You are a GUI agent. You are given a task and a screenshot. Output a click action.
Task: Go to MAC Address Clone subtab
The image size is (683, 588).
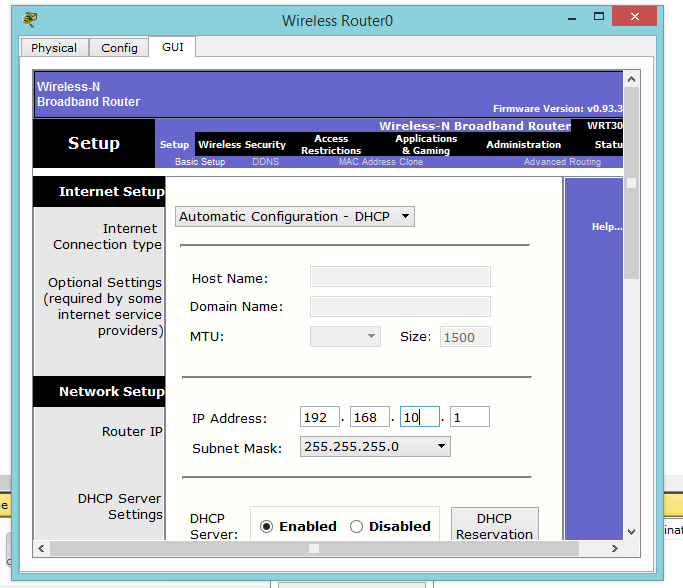381,162
